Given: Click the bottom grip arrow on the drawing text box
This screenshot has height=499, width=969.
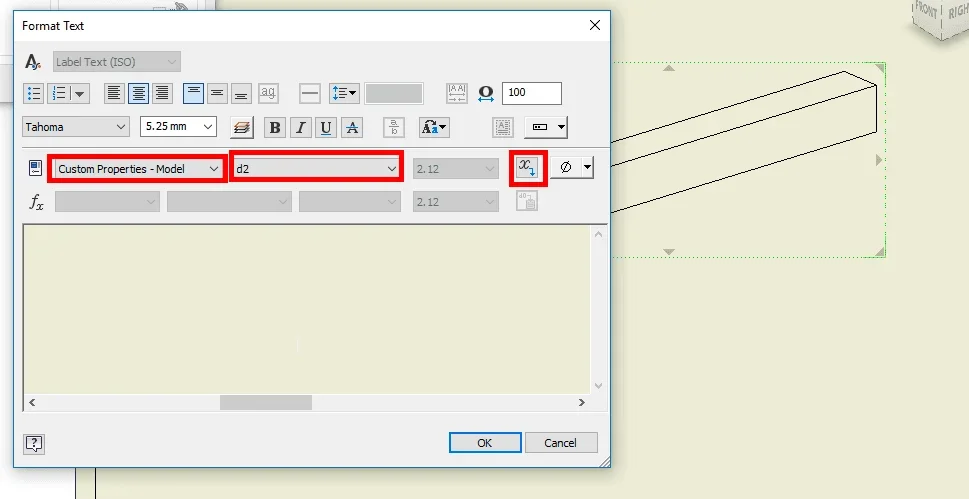Looking at the screenshot, I should point(669,252).
